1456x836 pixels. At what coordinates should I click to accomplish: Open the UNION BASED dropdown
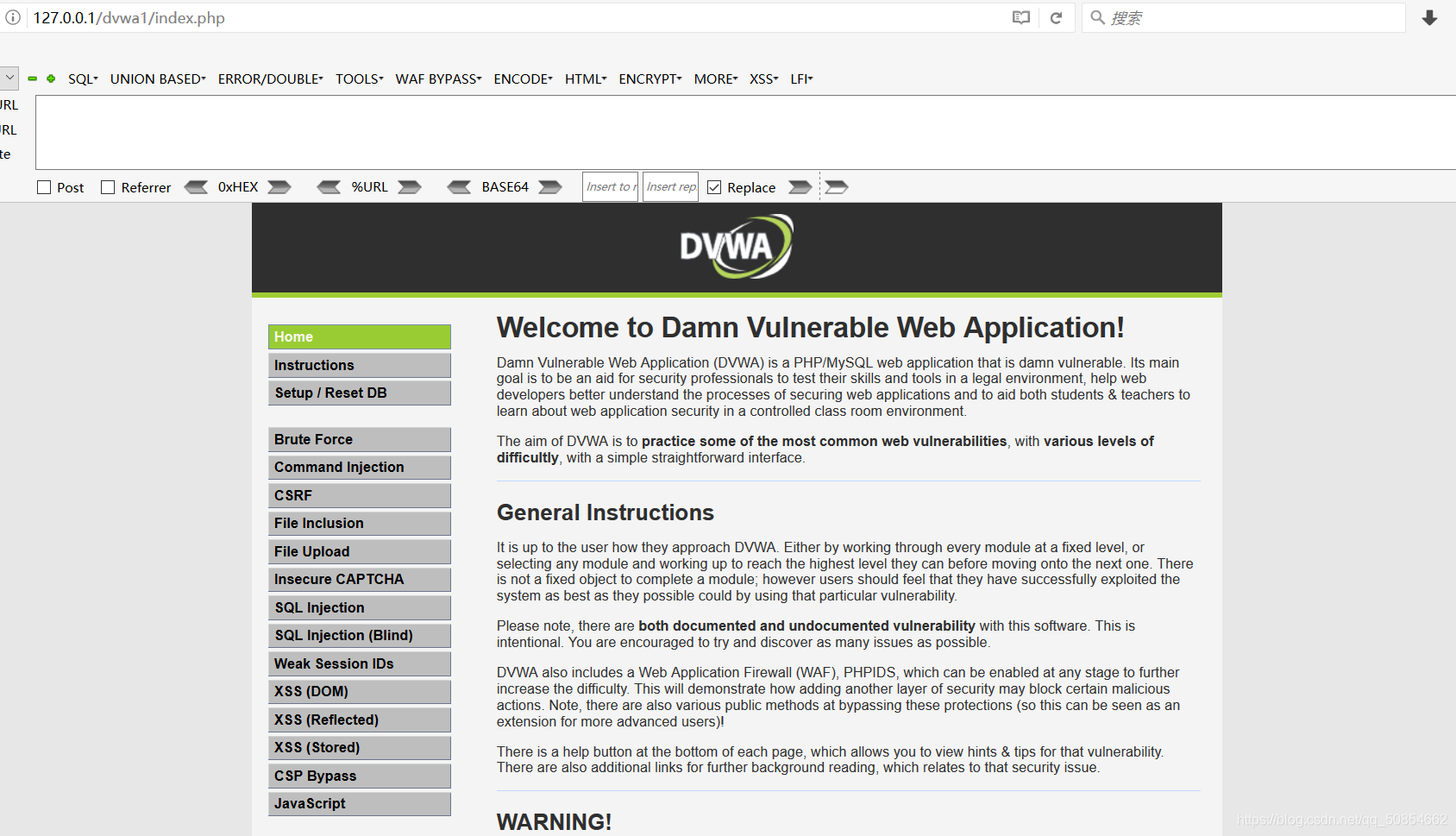(158, 79)
